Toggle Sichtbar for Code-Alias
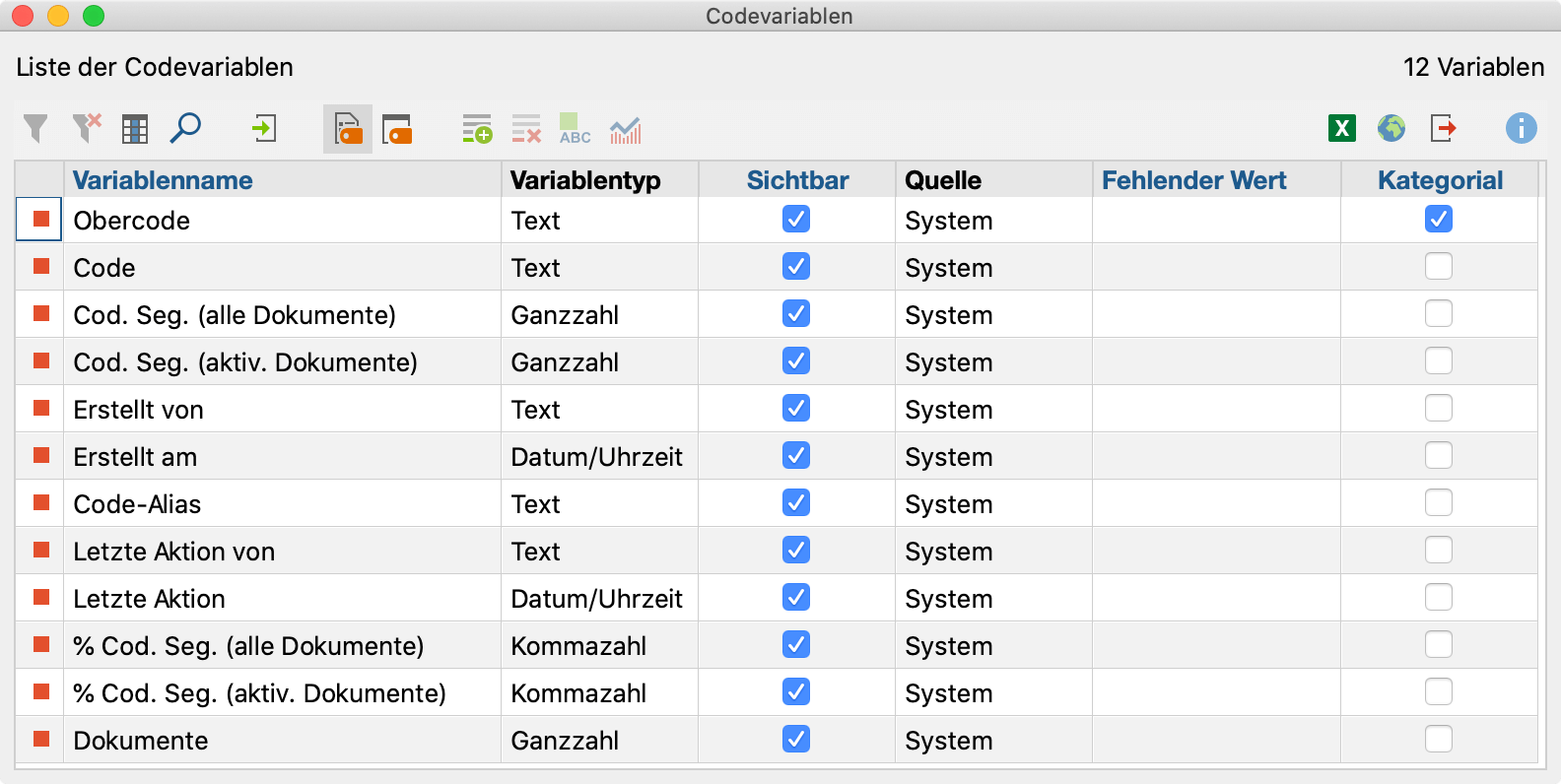The height and width of the screenshot is (784, 1561). (x=796, y=502)
